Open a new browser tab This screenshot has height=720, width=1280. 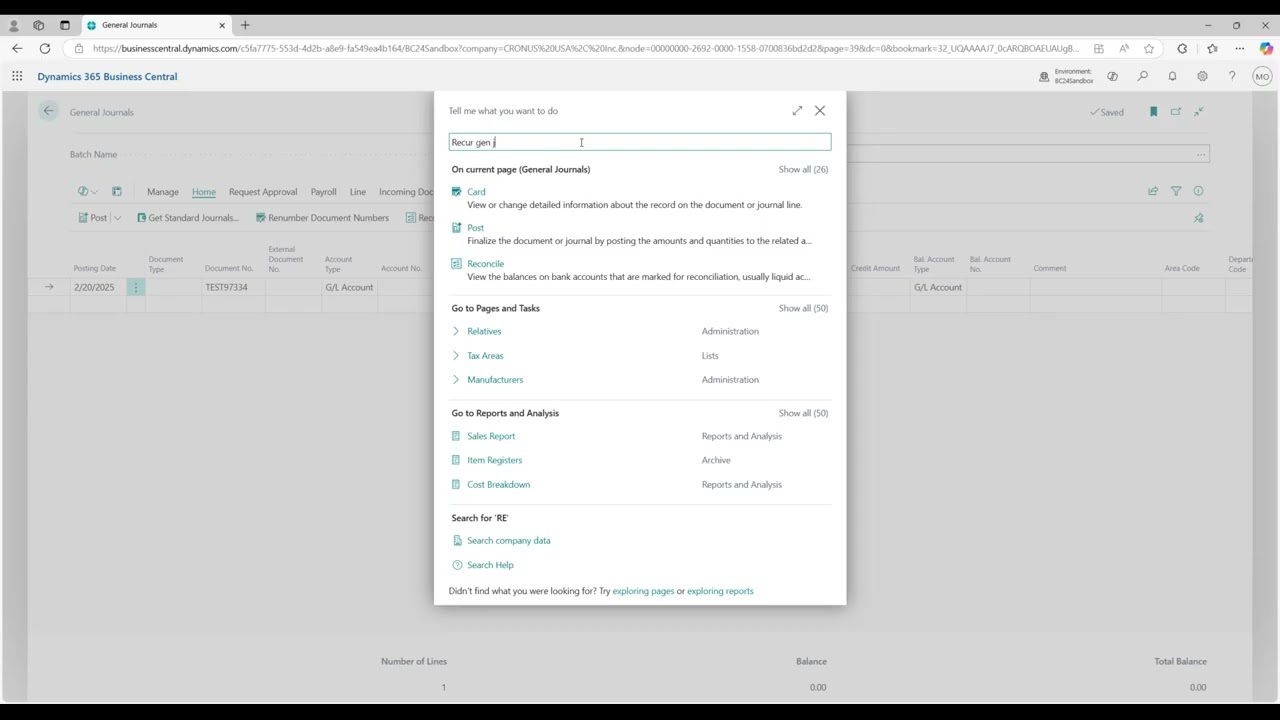(x=245, y=25)
